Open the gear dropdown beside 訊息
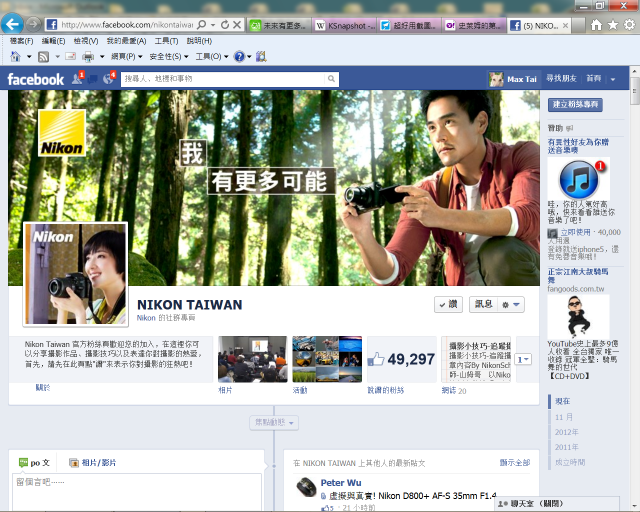 point(511,305)
